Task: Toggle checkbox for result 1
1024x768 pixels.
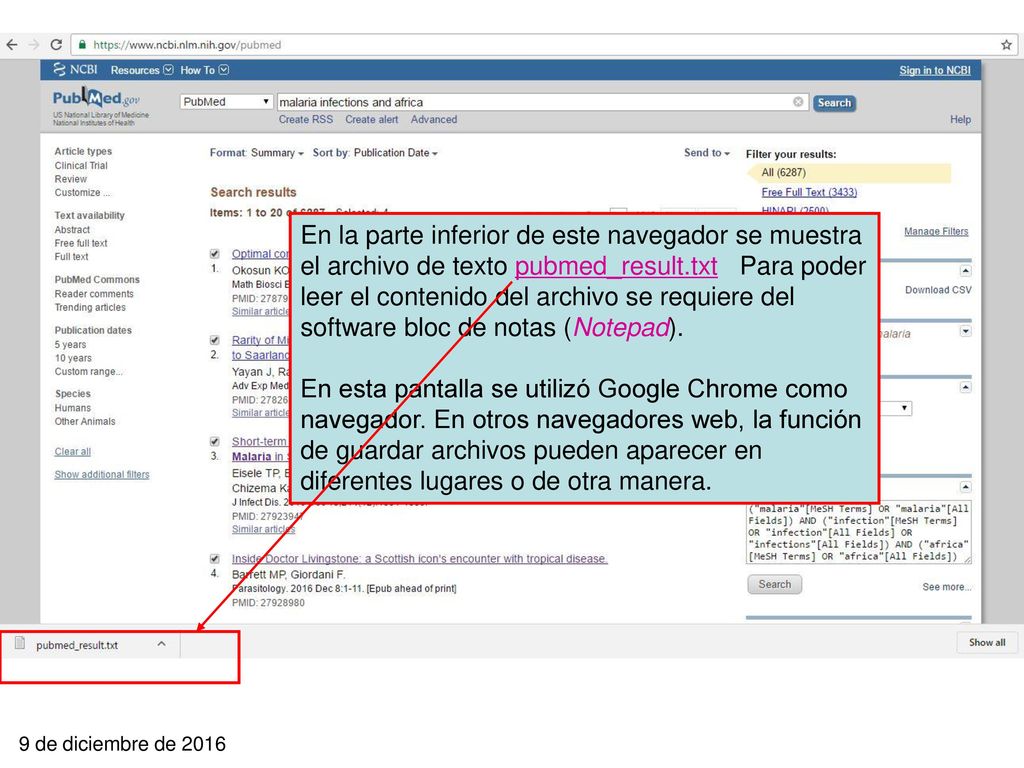Action: tap(214, 253)
